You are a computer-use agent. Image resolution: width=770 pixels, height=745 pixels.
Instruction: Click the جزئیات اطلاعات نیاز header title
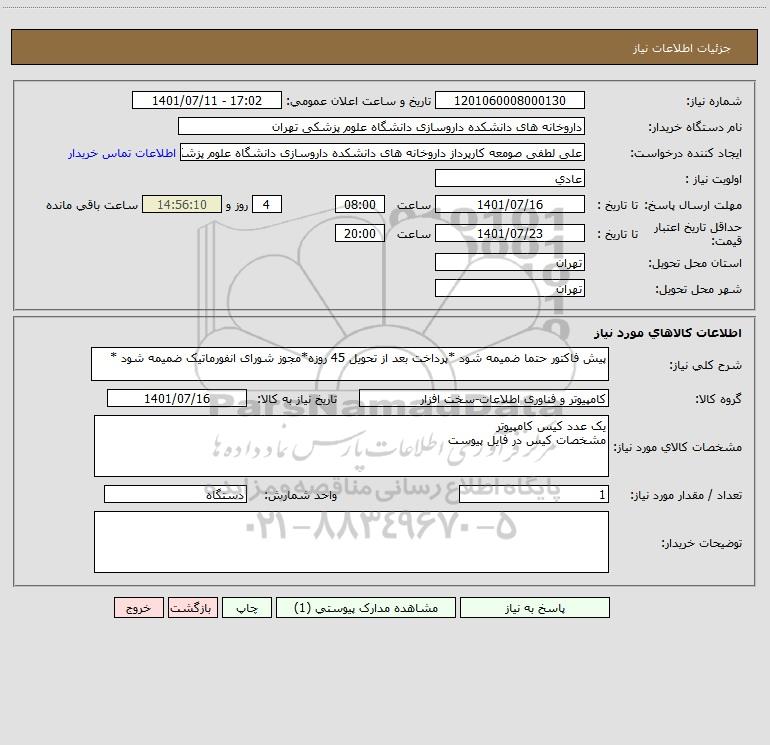point(682,48)
